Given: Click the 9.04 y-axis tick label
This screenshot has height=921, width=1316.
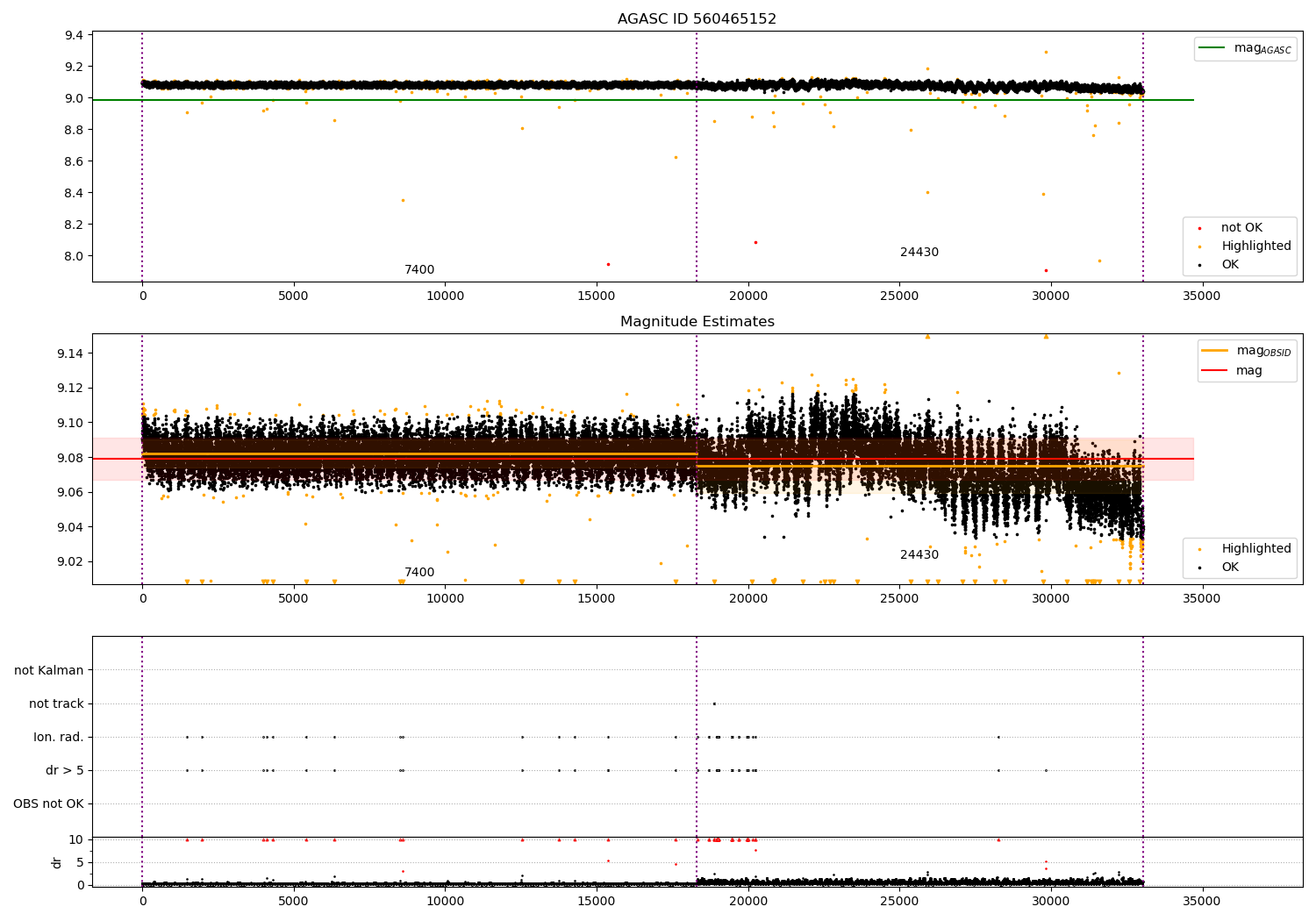Looking at the screenshot, I should pyautogui.click(x=71, y=527).
